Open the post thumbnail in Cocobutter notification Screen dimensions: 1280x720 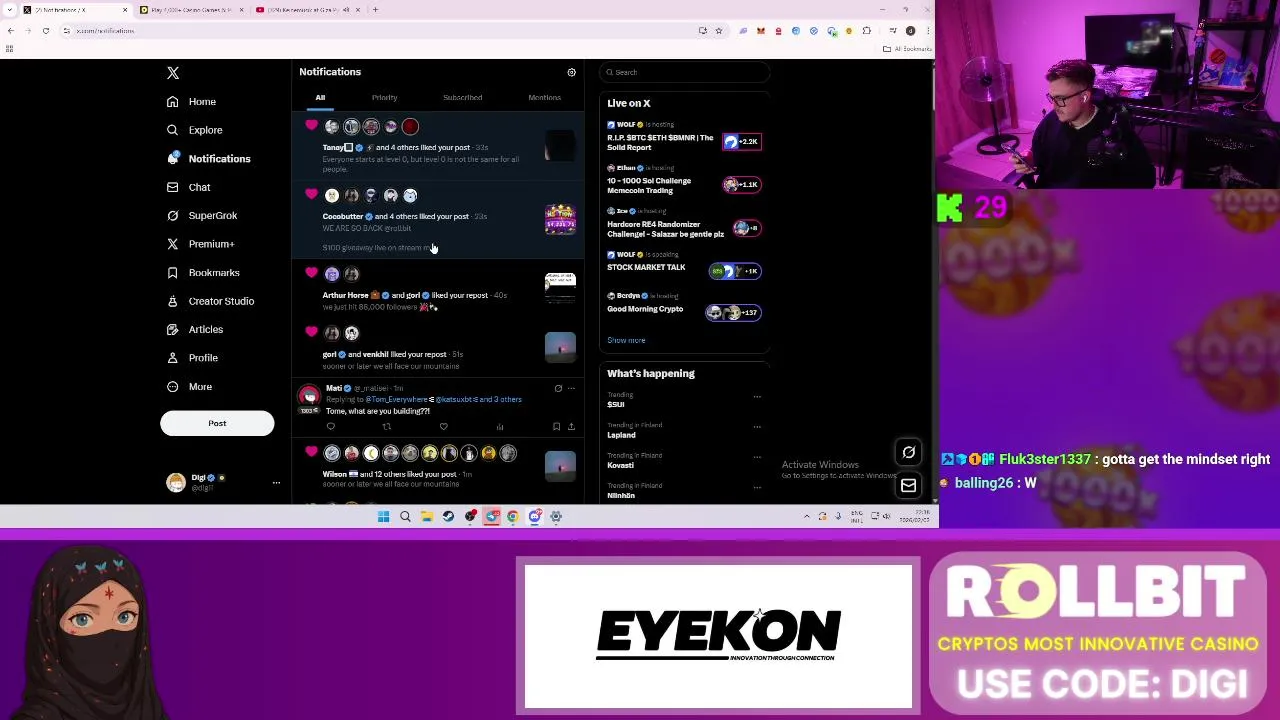pyautogui.click(x=560, y=220)
